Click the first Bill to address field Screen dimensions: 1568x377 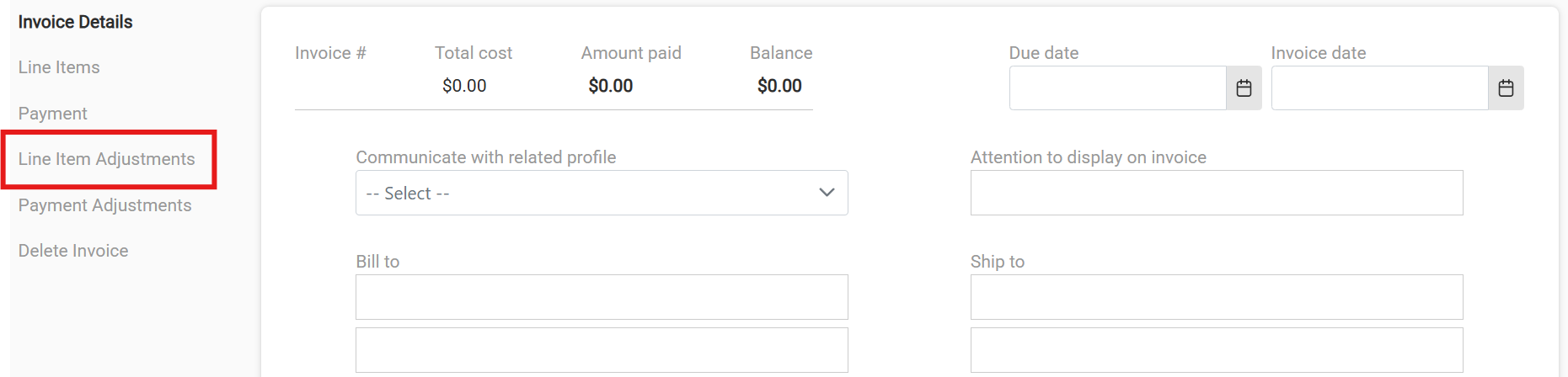[602, 297]
